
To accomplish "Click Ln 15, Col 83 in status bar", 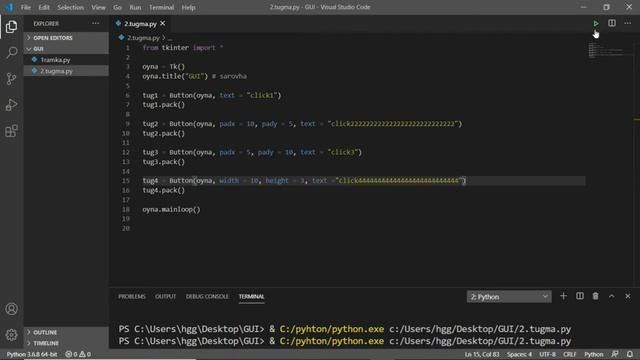I will tap(482, 354).
